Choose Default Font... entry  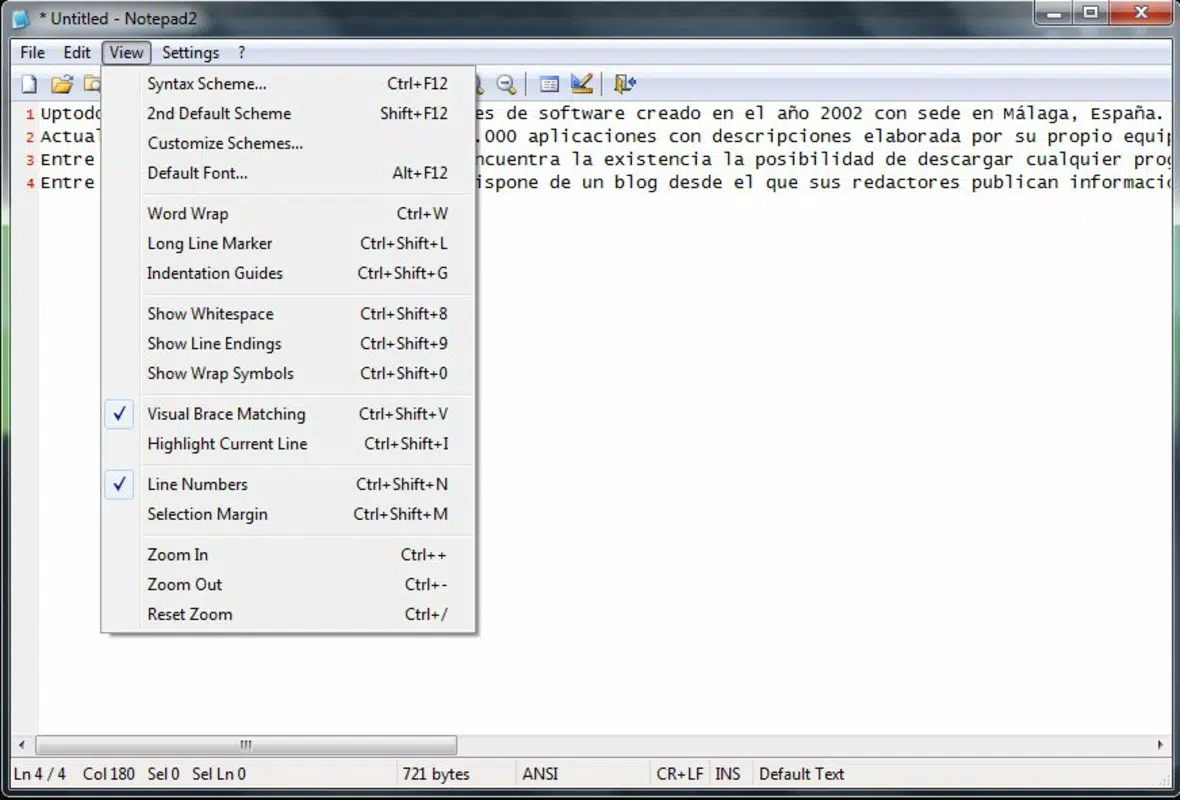pos(288,173)
